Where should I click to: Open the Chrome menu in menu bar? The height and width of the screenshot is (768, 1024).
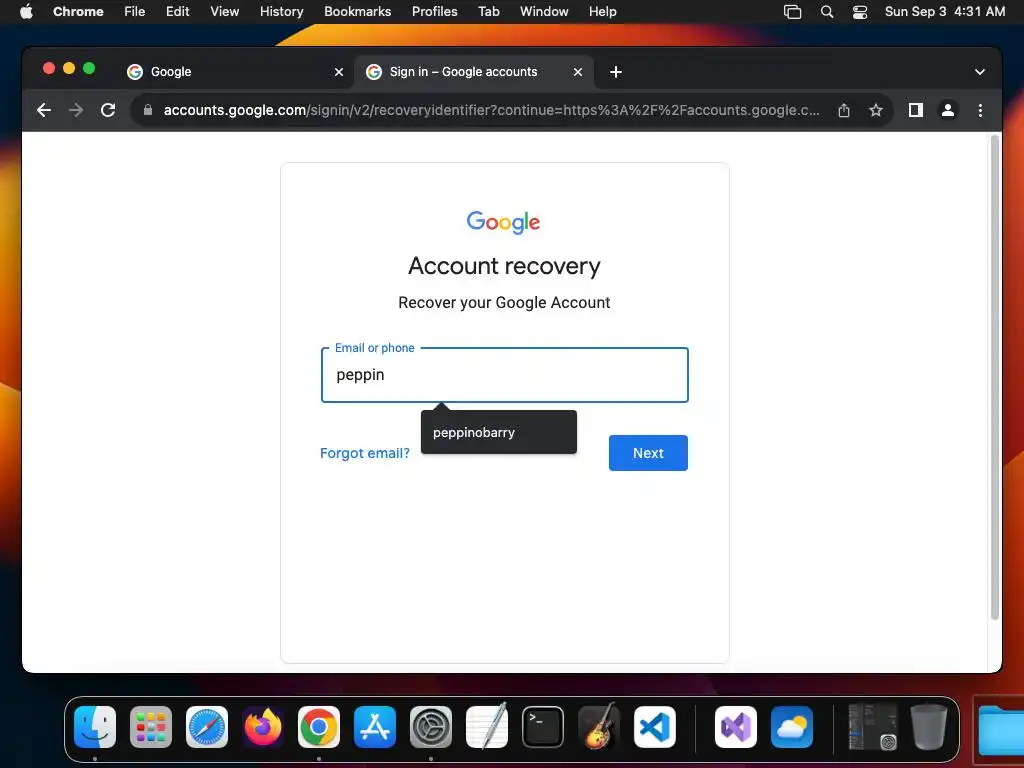(x=78, y=12)
